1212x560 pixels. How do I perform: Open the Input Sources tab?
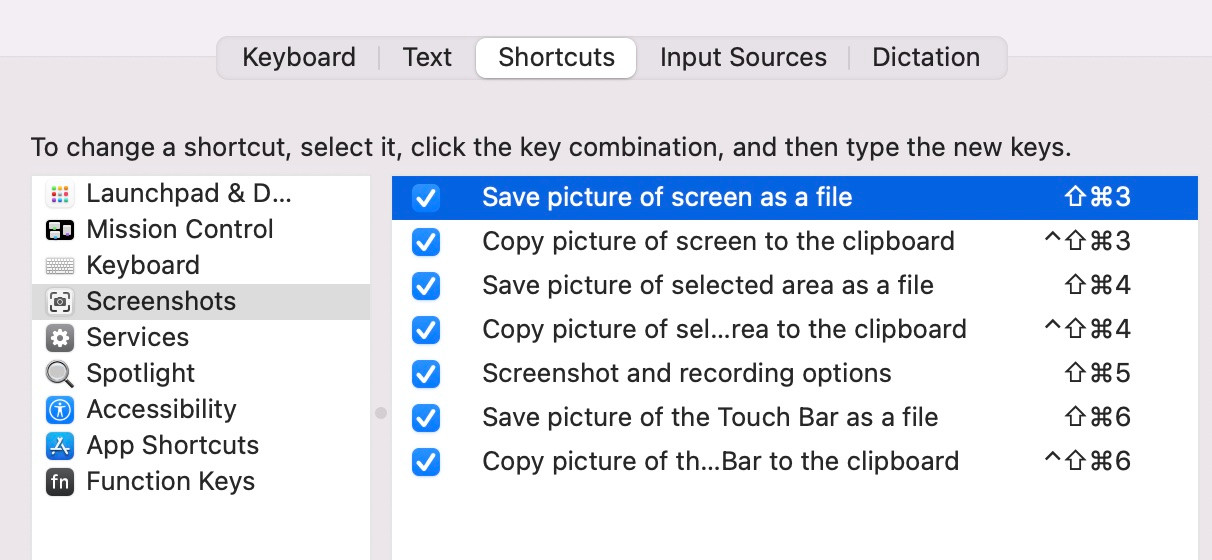click(x=743, y=58)
